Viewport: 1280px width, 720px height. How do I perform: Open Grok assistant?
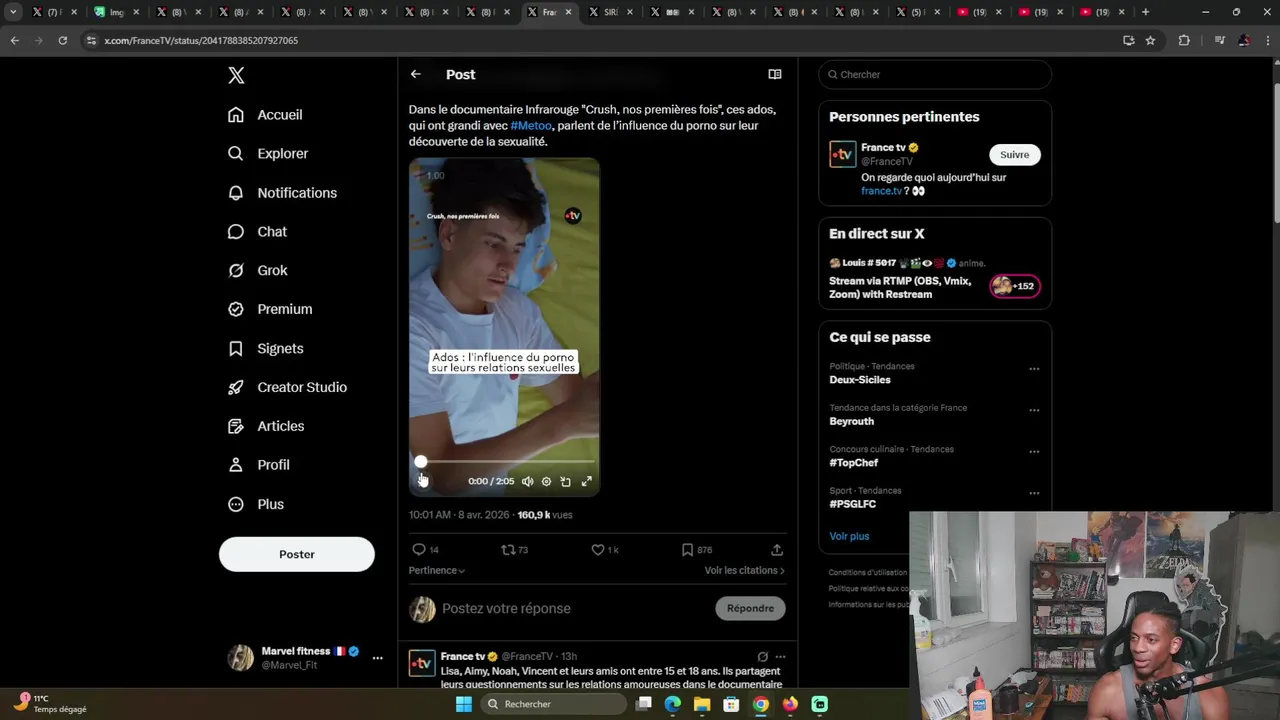[257, 271]
